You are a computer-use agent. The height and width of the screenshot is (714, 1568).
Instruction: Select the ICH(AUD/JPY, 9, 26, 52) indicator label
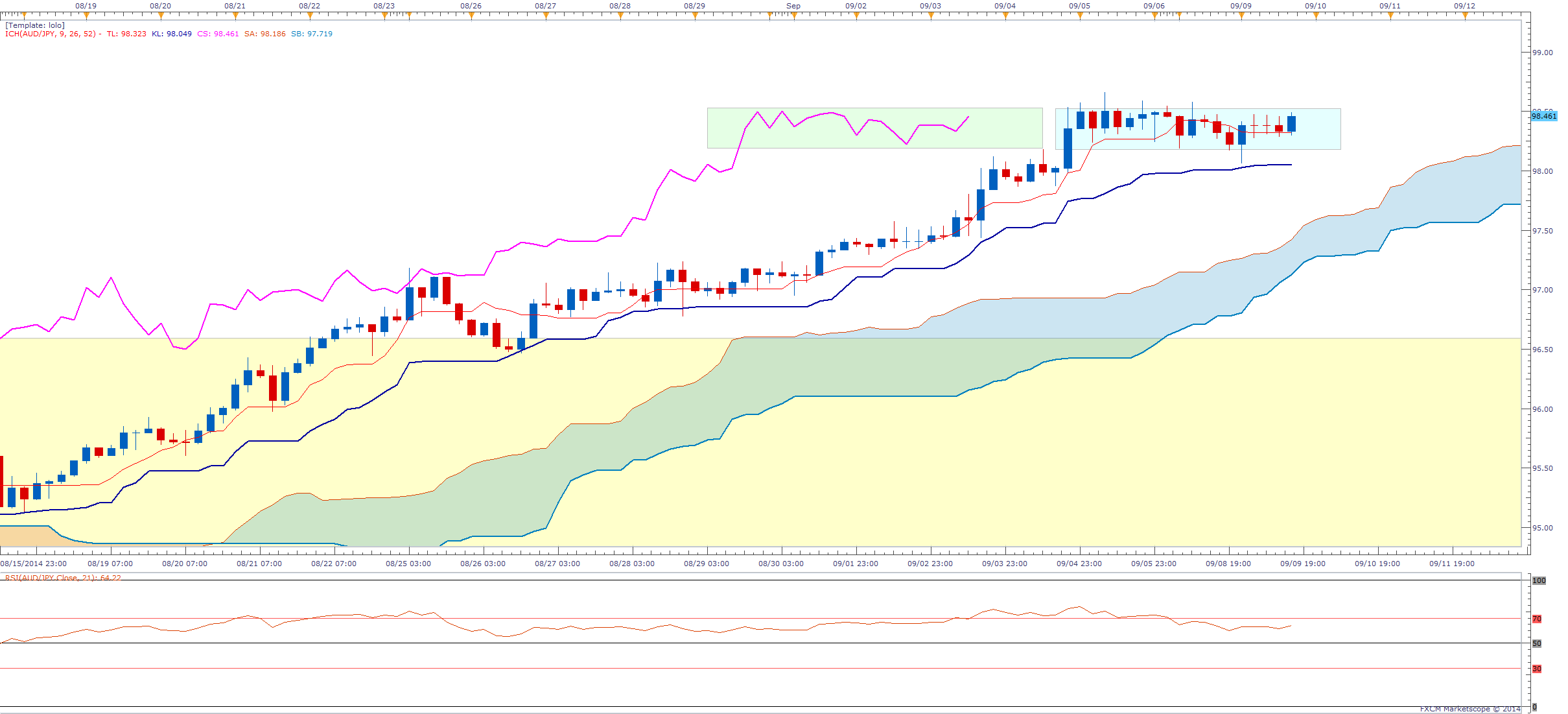51,34
